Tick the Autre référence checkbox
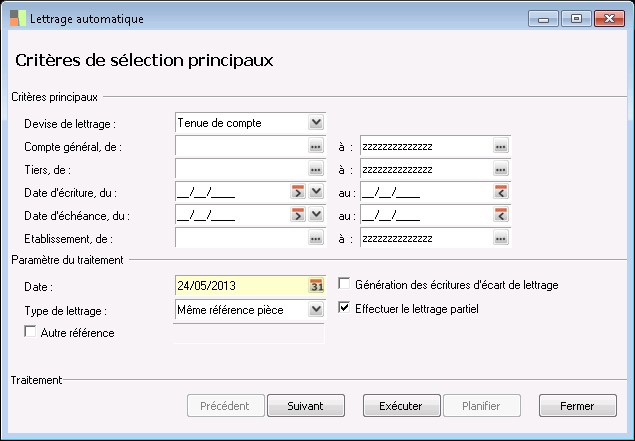This screenshot has height=441, width=635. click(x=30, y=332)
